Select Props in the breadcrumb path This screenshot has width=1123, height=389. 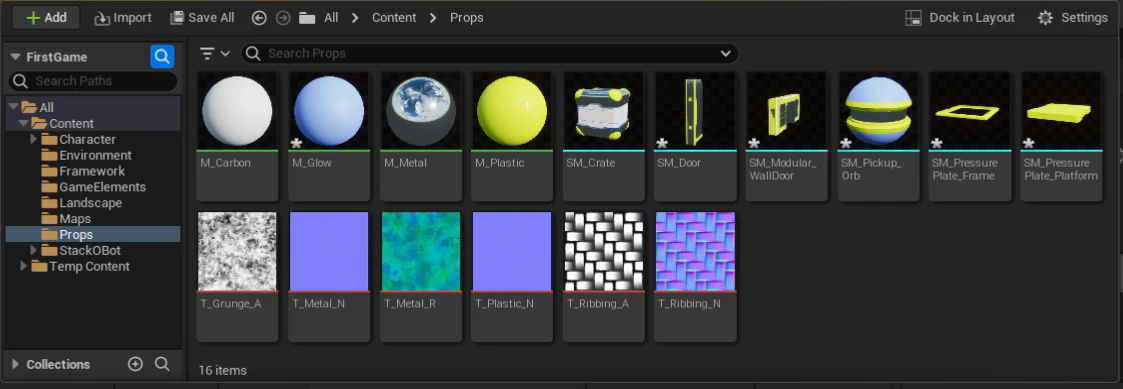[x=466, y=18]
